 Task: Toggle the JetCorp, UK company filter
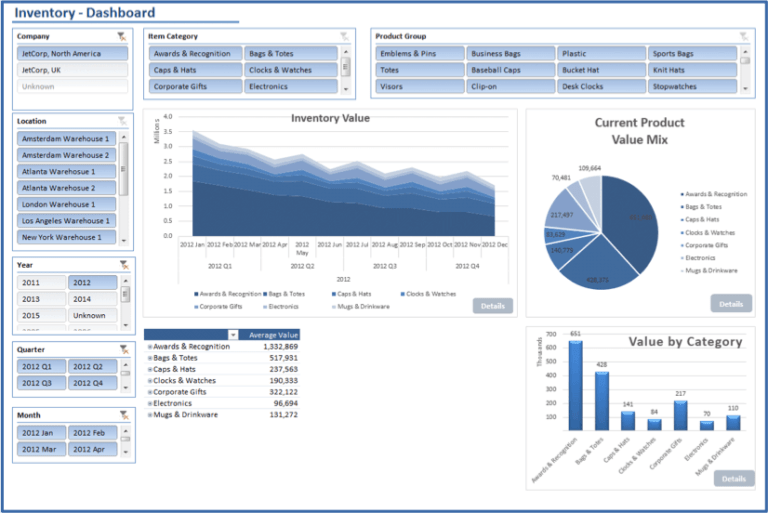[73, 70]
